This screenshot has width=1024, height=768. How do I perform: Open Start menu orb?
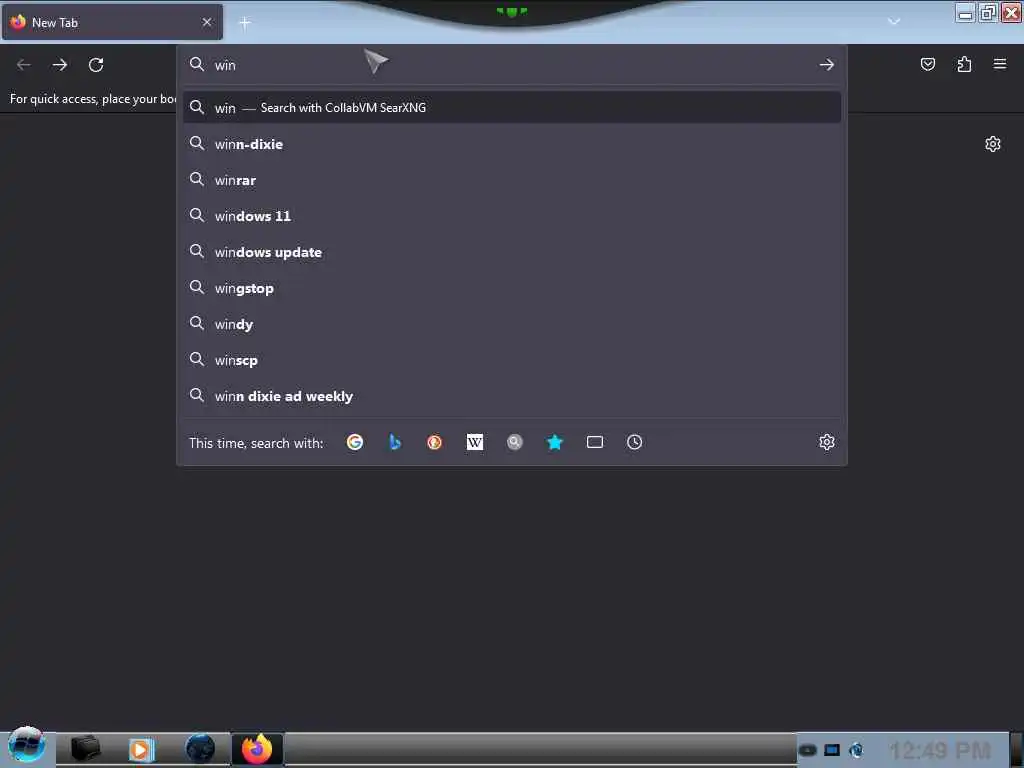[26, 746]
